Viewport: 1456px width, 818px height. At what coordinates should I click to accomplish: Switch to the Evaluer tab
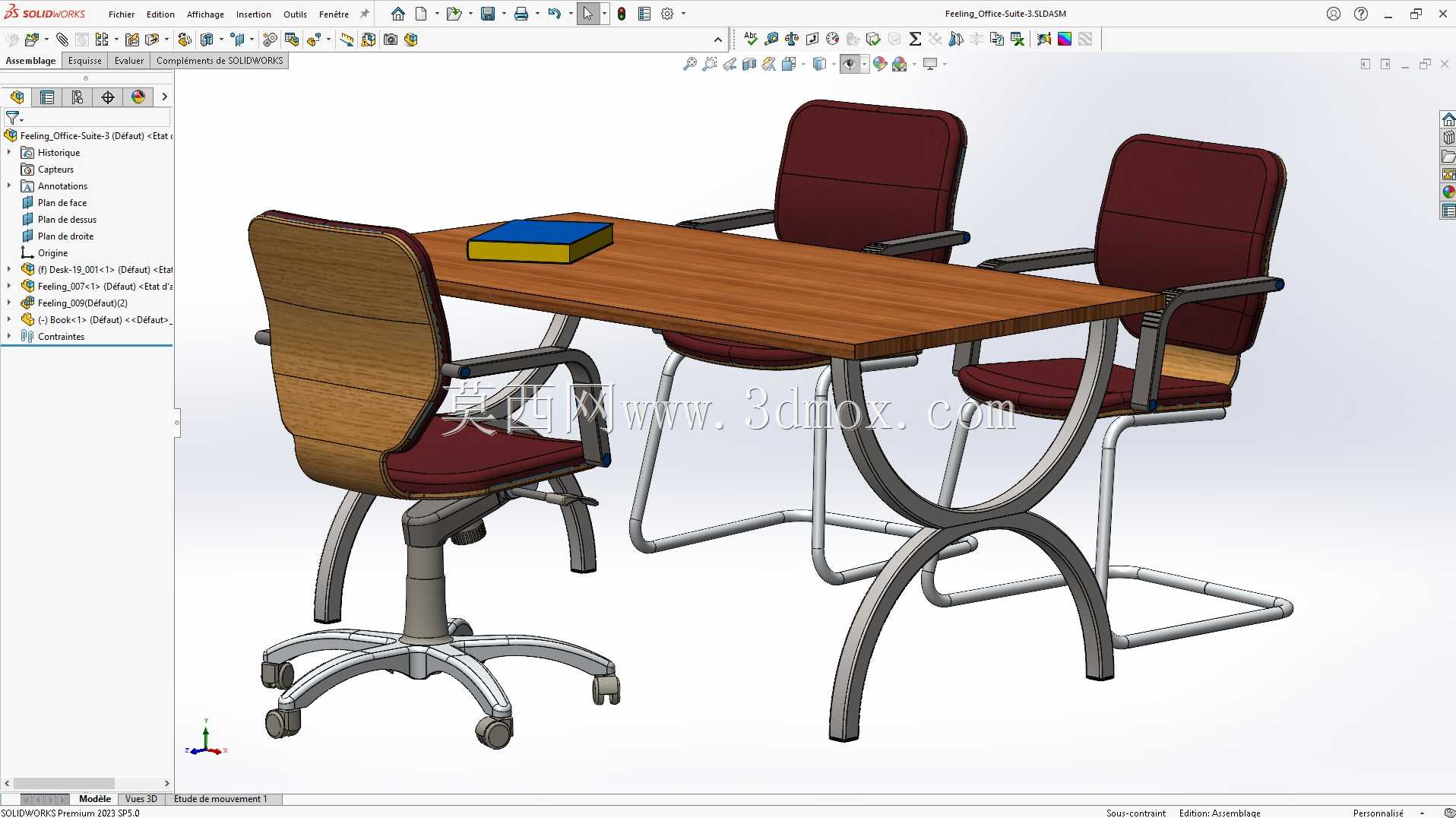(129, 61)
